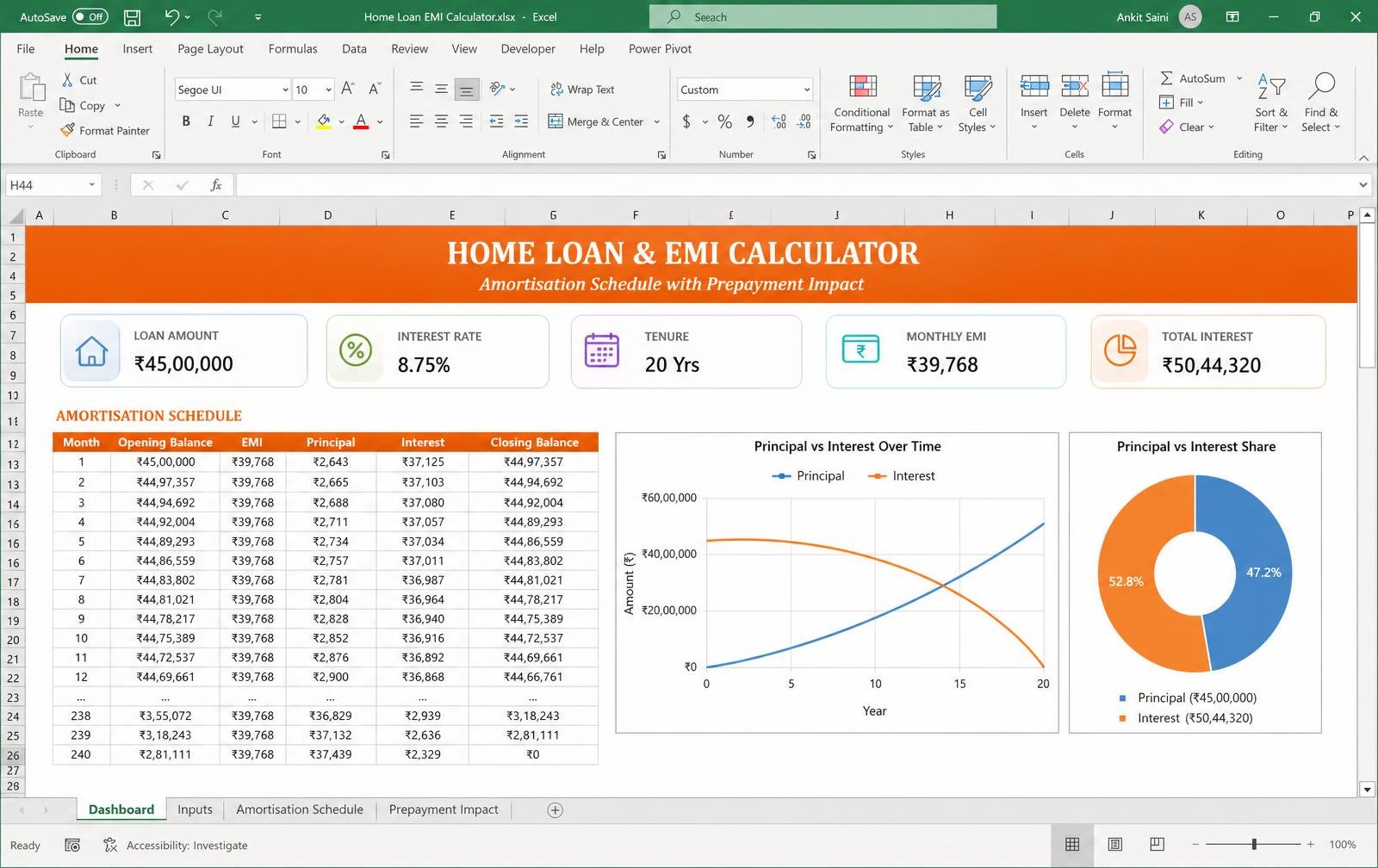
Task: Open the Borders dropdown arrow
Action: click(x=298, y=121)
